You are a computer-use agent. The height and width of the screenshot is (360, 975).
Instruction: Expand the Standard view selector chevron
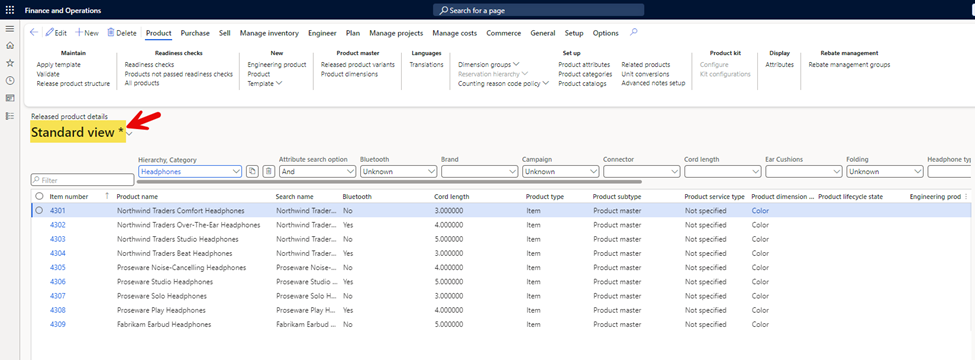129,133
